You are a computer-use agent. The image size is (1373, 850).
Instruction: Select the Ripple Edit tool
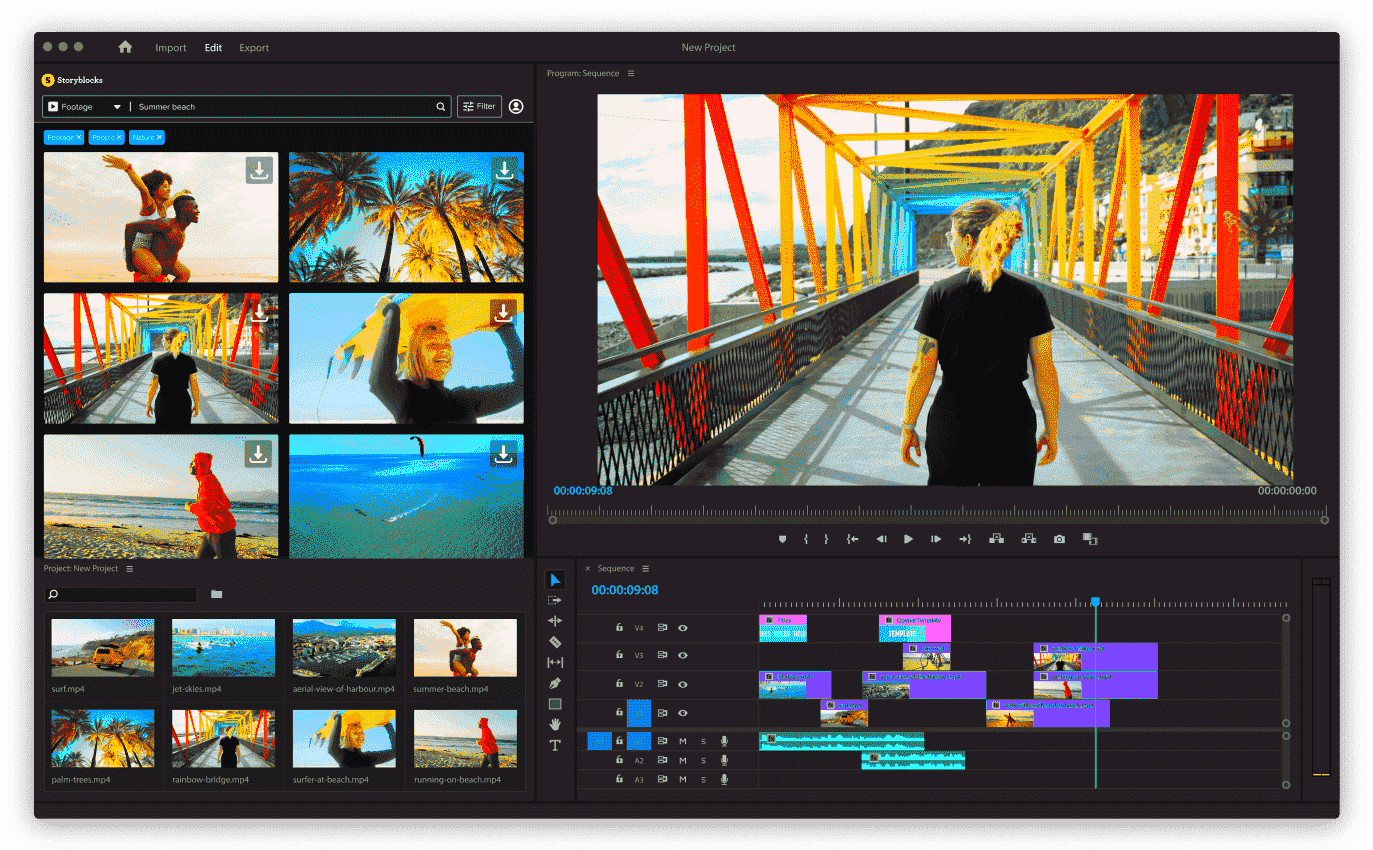(555, 621)
